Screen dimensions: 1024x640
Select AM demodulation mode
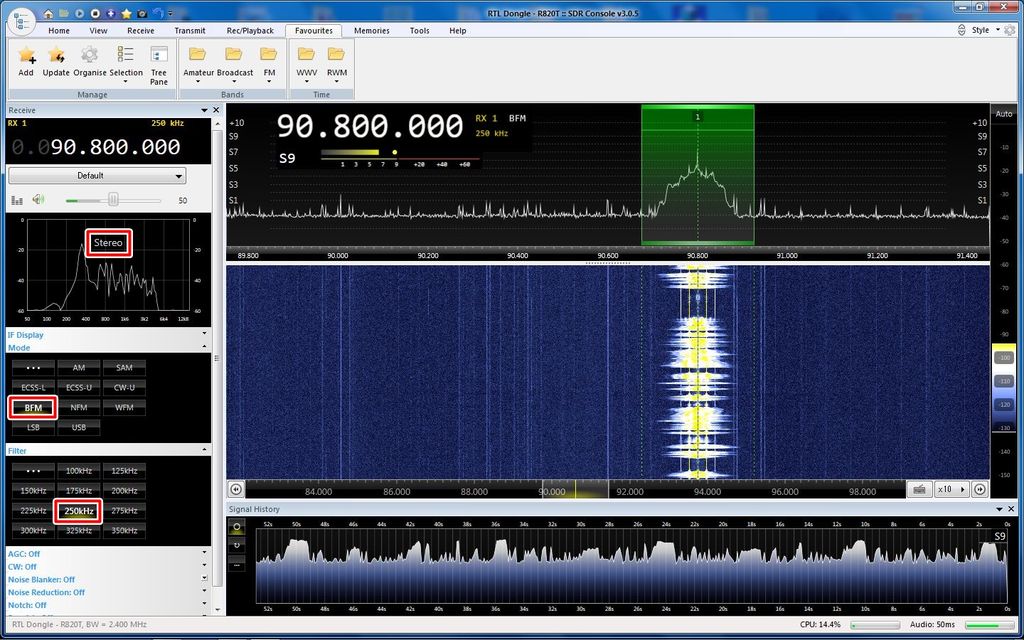[x=79, y=368]
